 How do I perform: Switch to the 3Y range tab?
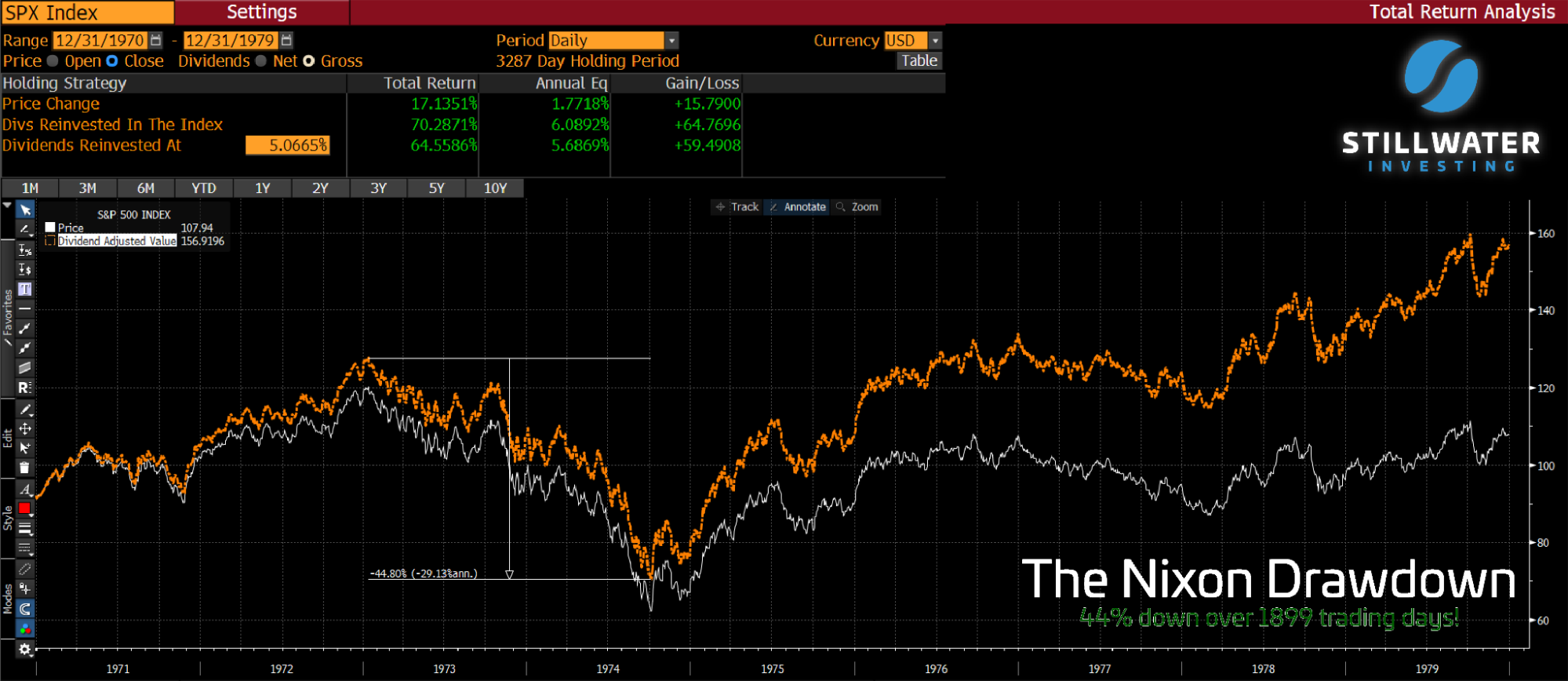point(379,188)
